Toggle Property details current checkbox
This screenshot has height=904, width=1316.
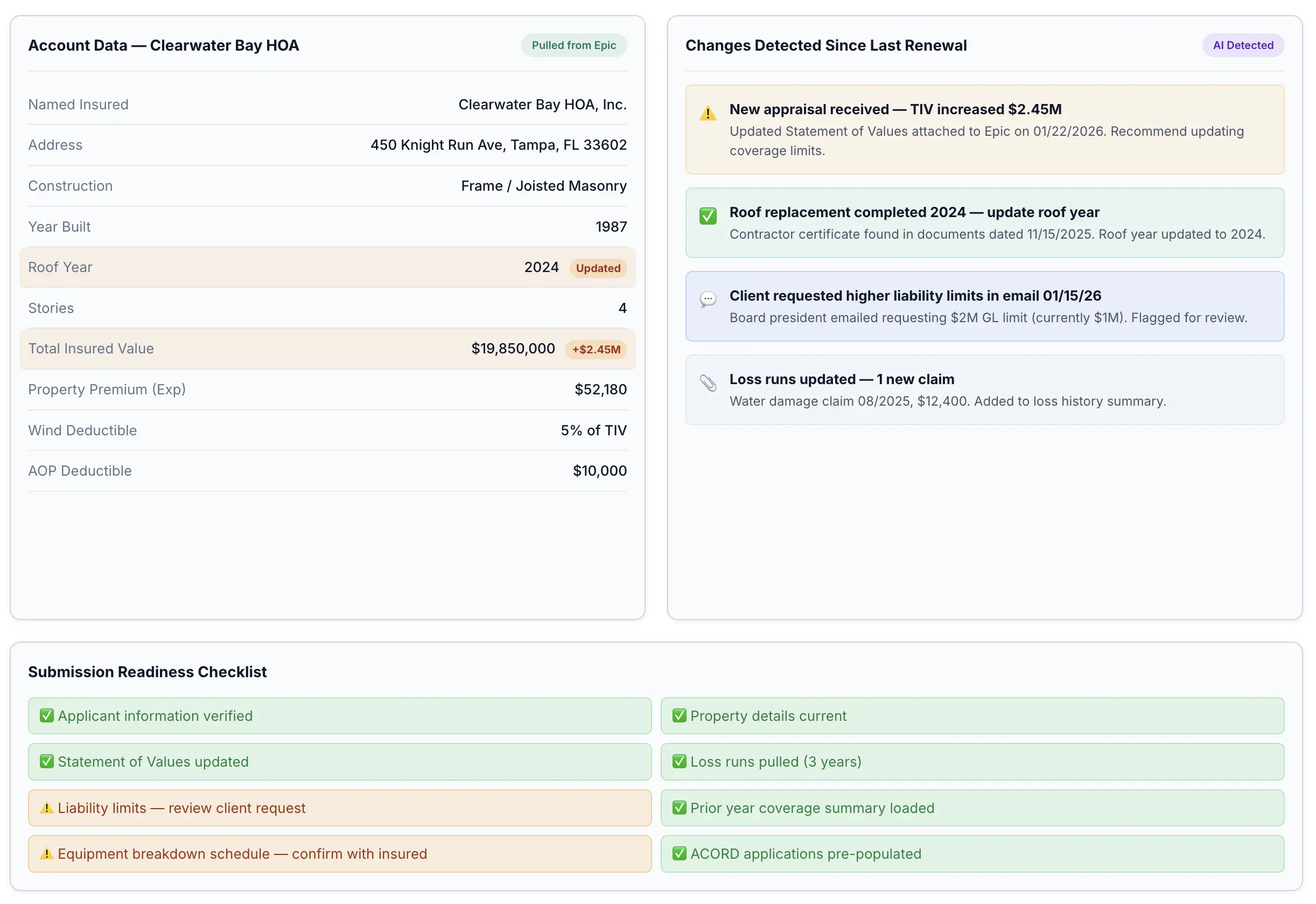pos(679,715)
